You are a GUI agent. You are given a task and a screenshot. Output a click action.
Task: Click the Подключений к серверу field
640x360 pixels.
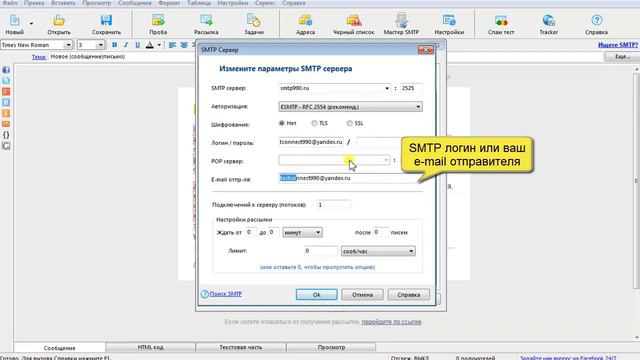point(333,205)
